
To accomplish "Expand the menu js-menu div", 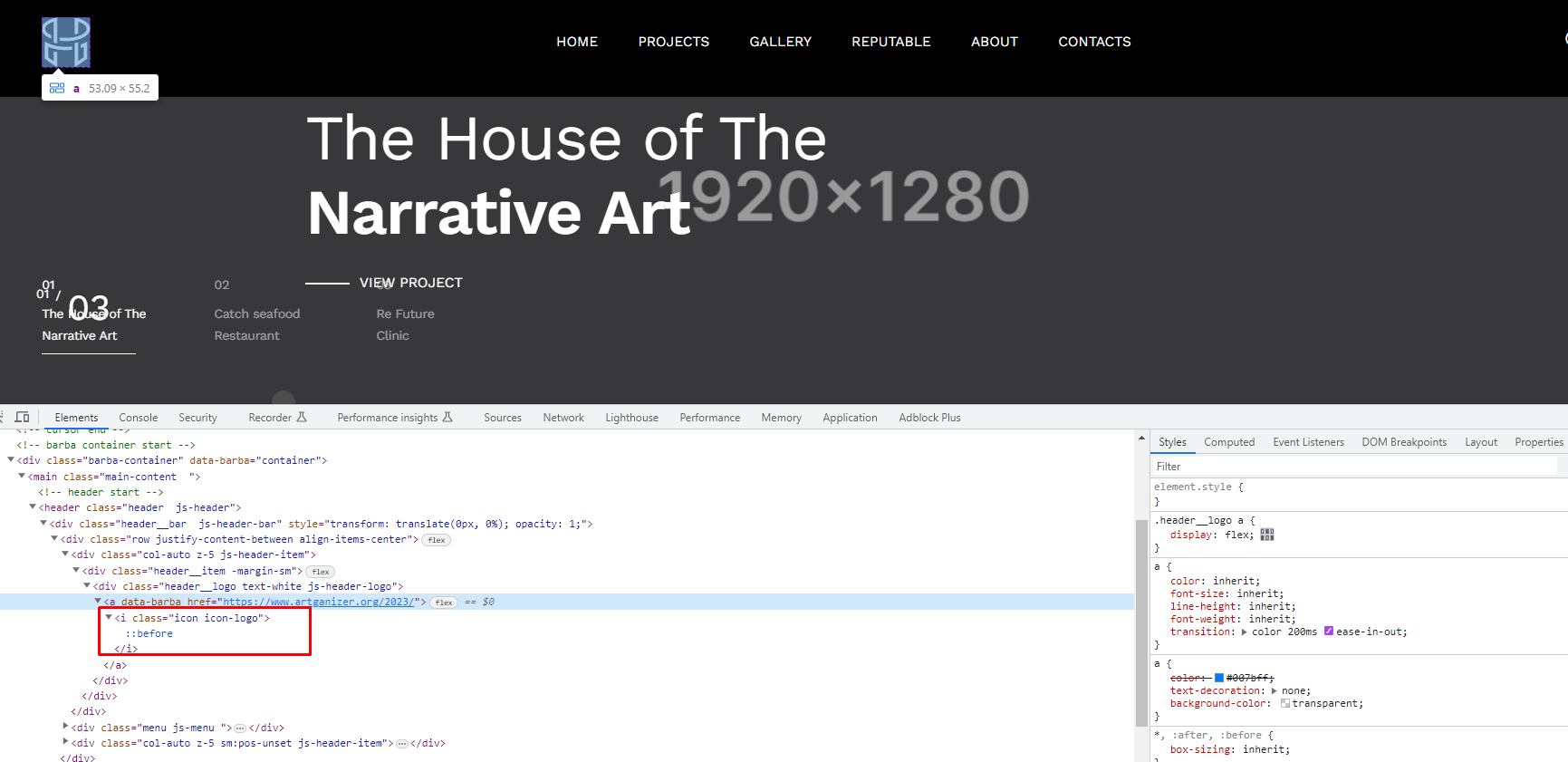I will point(65,727).
